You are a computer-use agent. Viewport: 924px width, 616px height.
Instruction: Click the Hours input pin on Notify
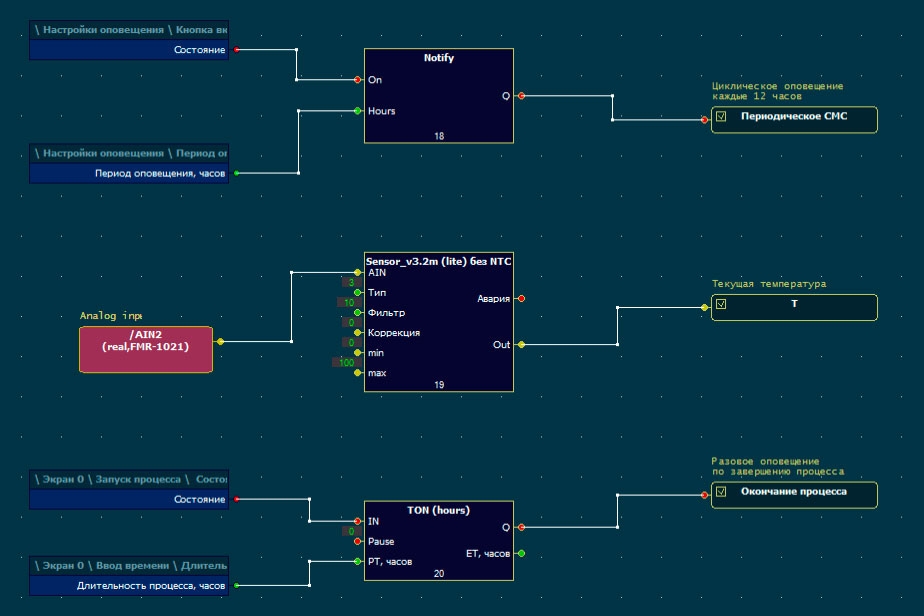coord(358,111)
